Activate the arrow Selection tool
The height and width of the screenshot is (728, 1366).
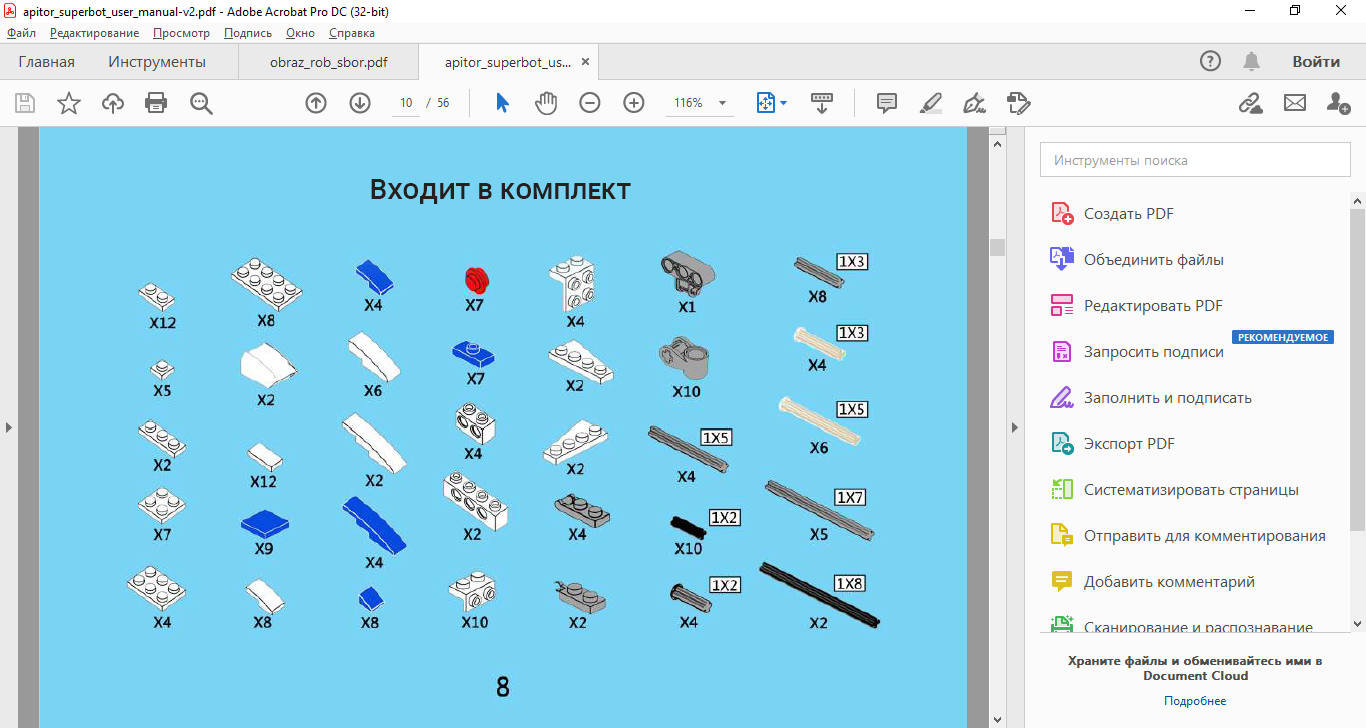coord(502,103)
